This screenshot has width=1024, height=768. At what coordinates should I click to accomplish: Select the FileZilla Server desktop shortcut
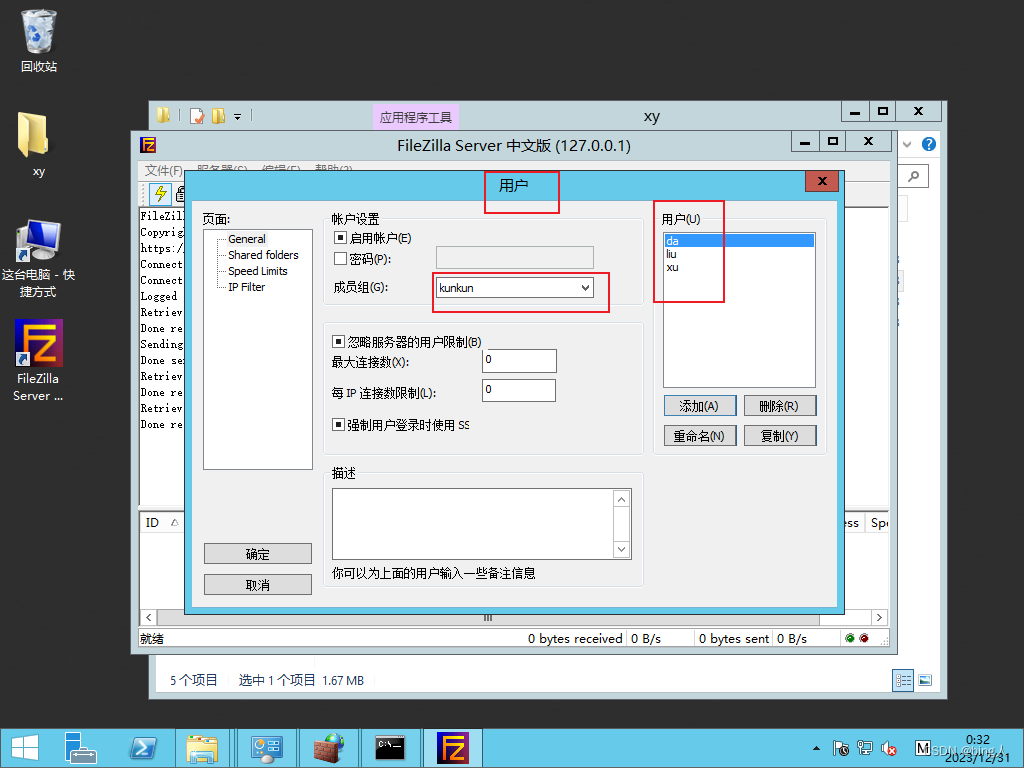click(39, 360)
